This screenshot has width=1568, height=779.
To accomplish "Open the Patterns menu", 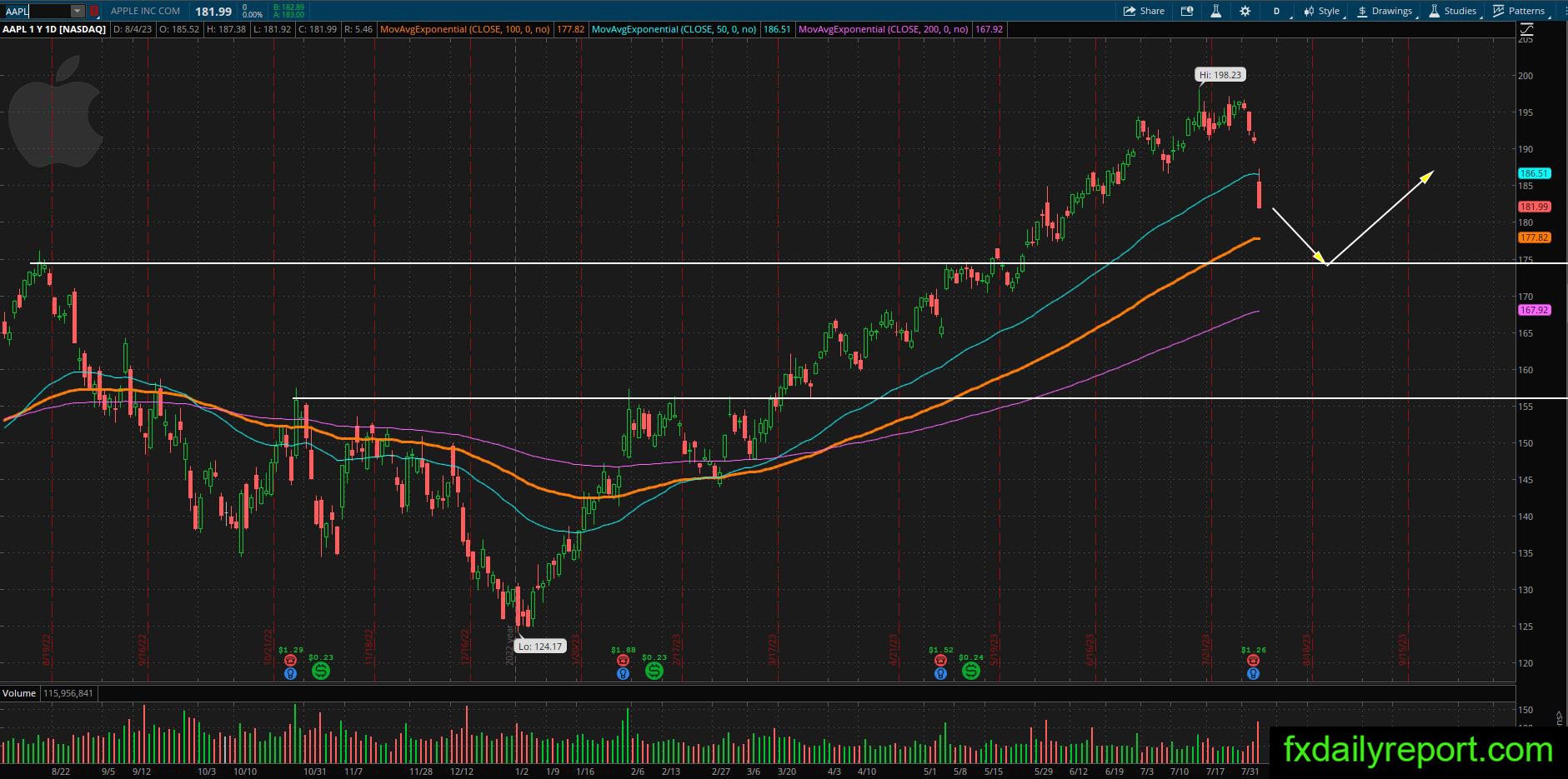I will click(x=1520, y=11).
